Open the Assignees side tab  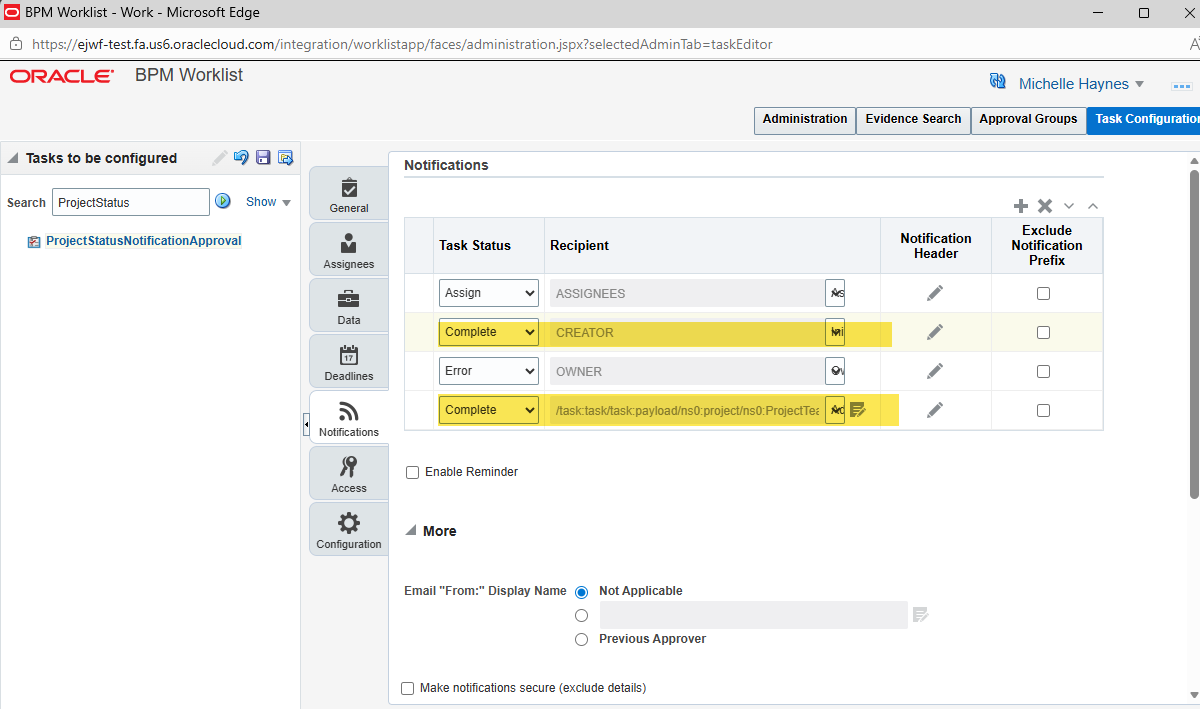coord(349,251)
